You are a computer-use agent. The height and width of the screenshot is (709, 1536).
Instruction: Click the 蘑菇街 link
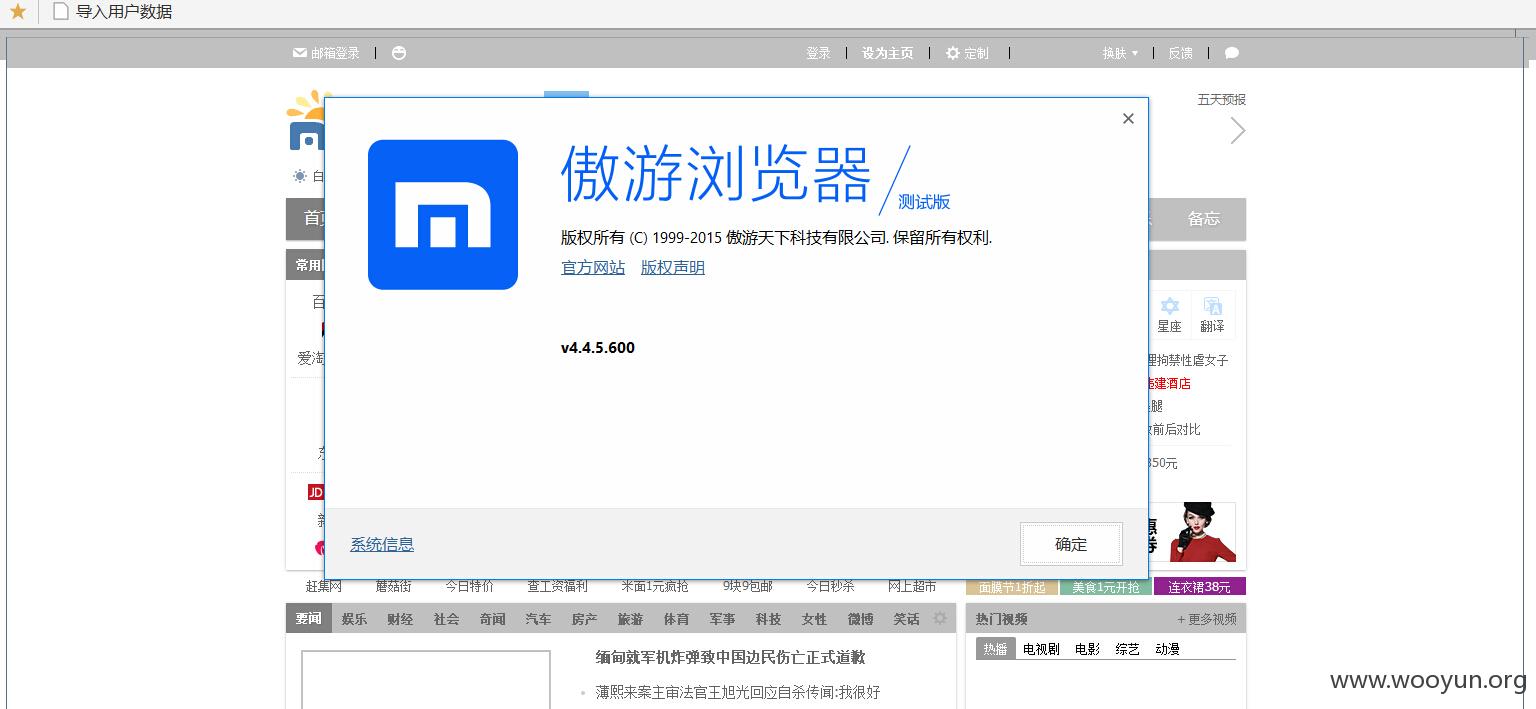point(393,586)
